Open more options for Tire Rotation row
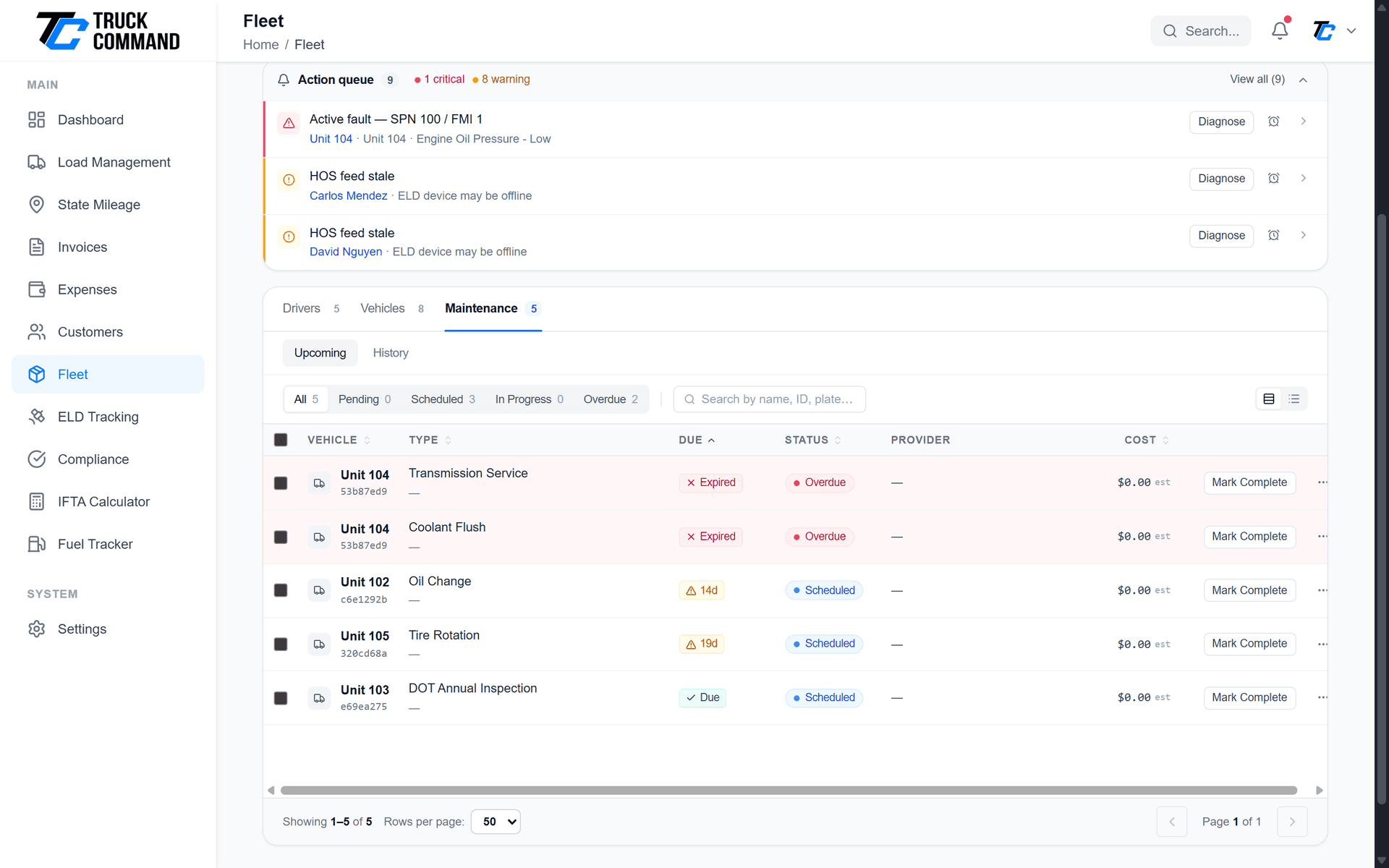This screenshot has width=1389, height=868. 1322,644
